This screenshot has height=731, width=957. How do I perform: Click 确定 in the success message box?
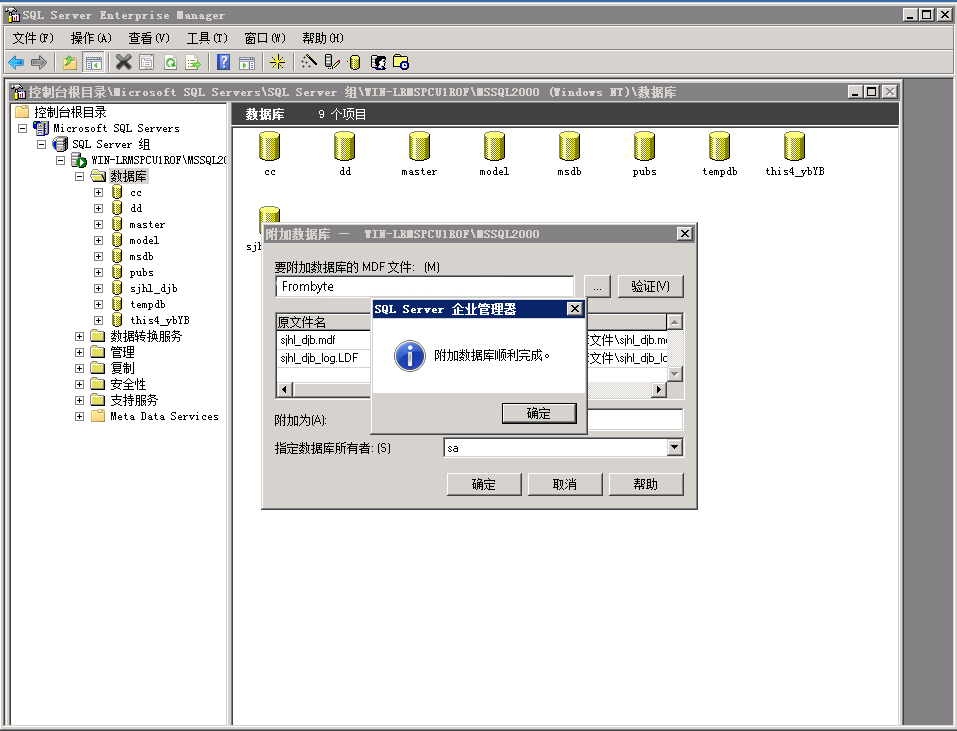(539, 413)
